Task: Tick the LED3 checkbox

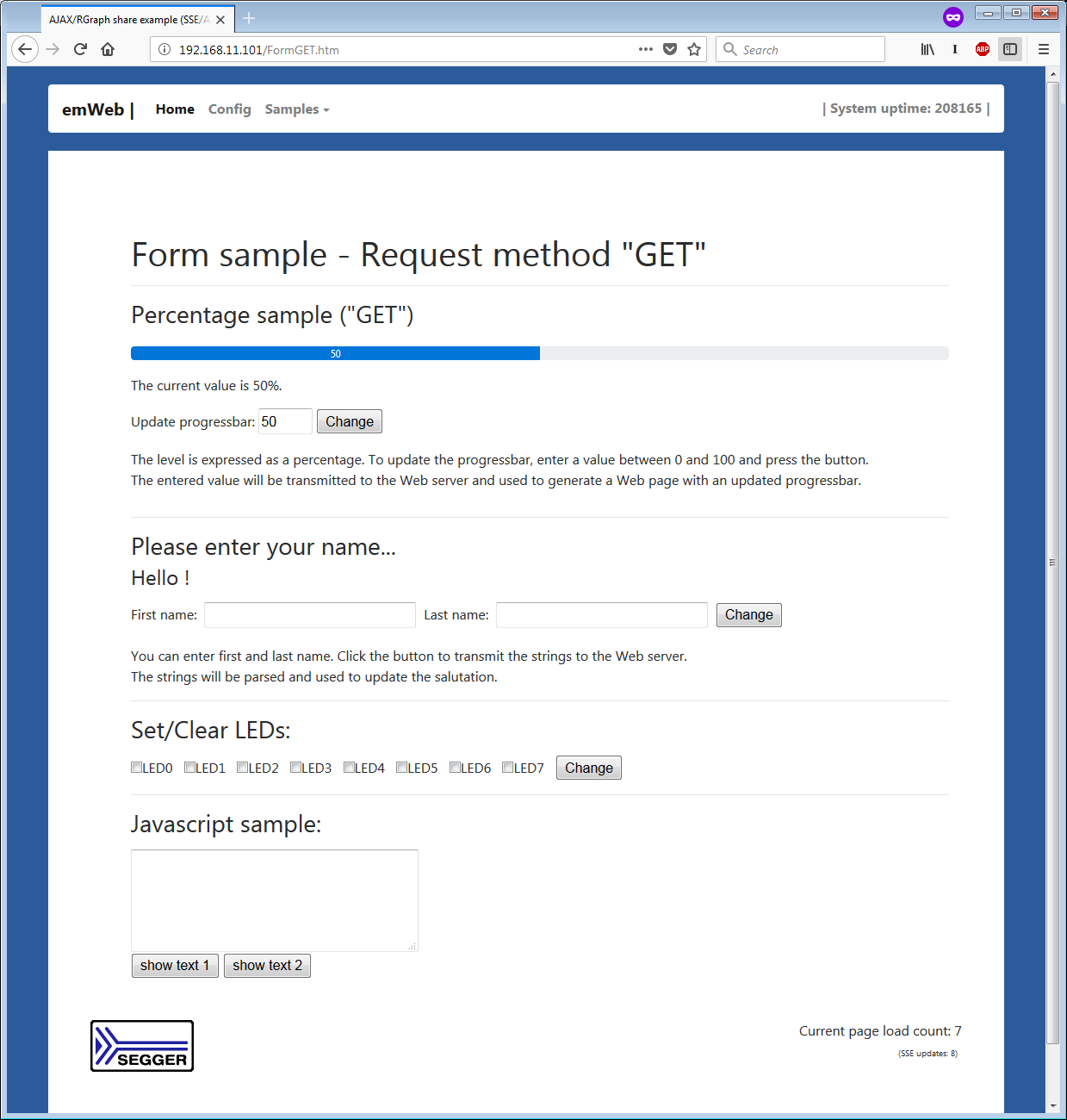Action: point(295,768)
